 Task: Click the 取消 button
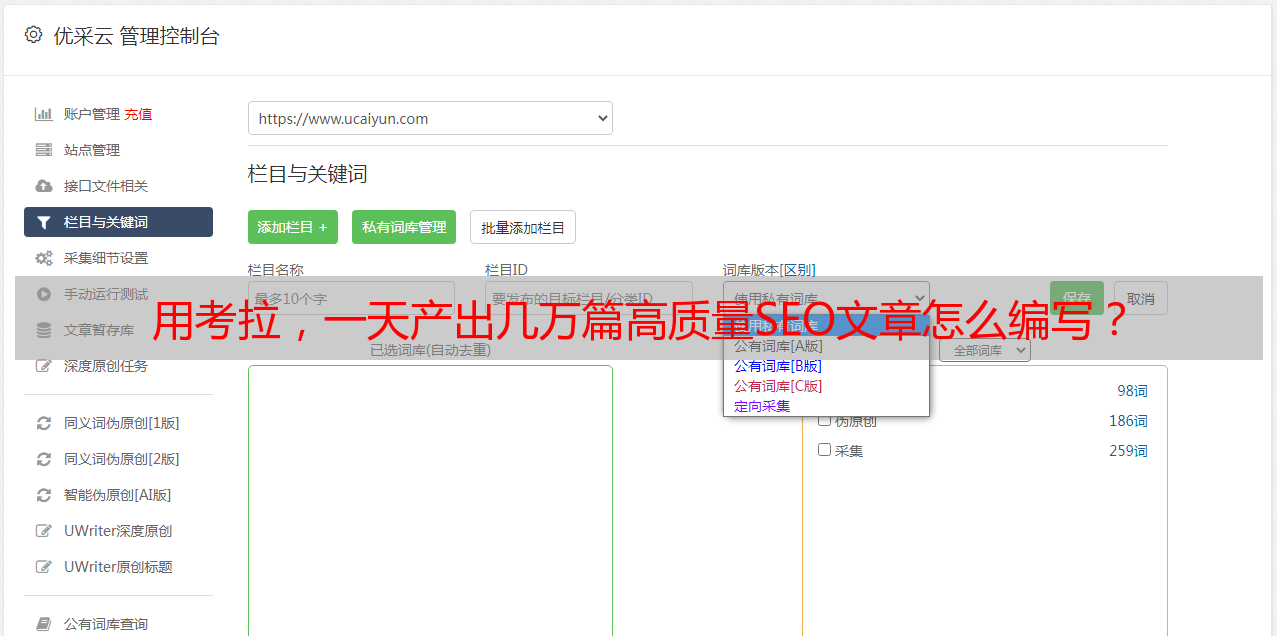point(1141,298)
